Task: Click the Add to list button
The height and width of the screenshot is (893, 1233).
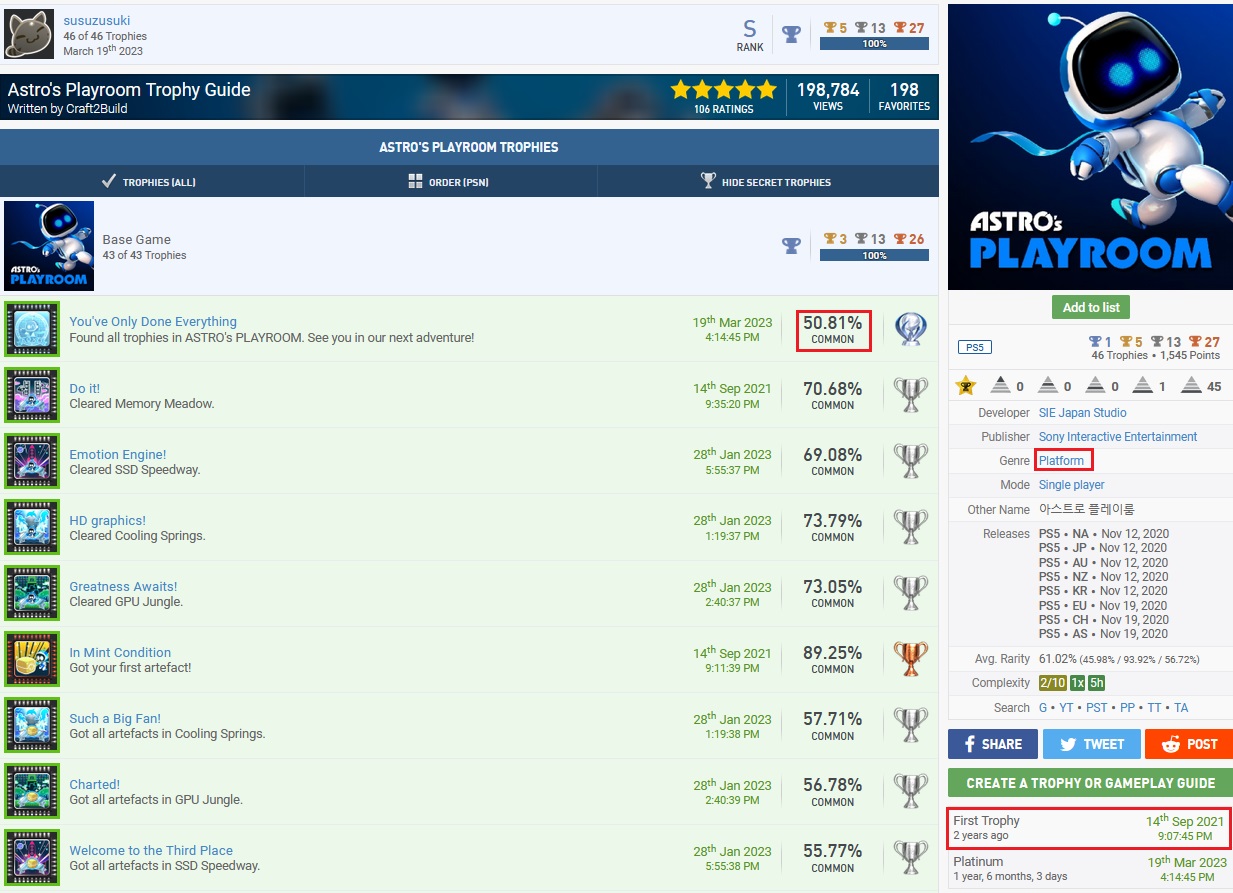Action: [1090, 307]
